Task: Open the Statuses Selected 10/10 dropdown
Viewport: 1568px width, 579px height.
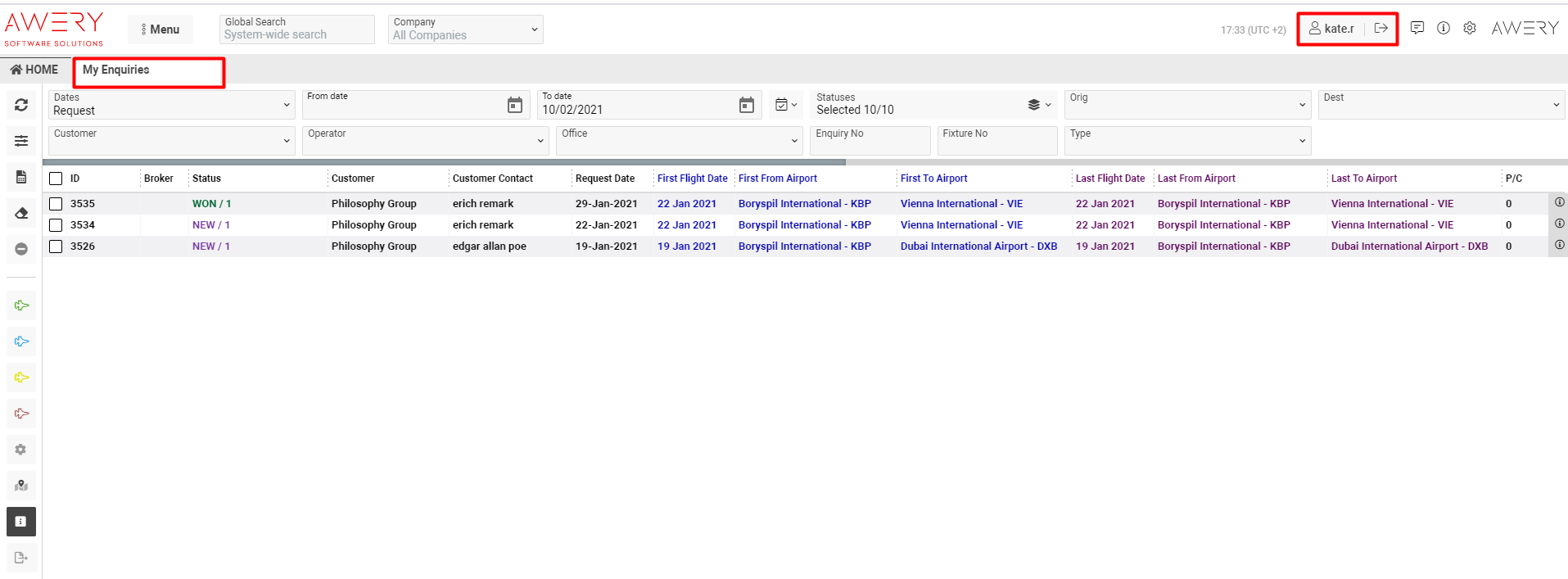Action: [932, 104]
